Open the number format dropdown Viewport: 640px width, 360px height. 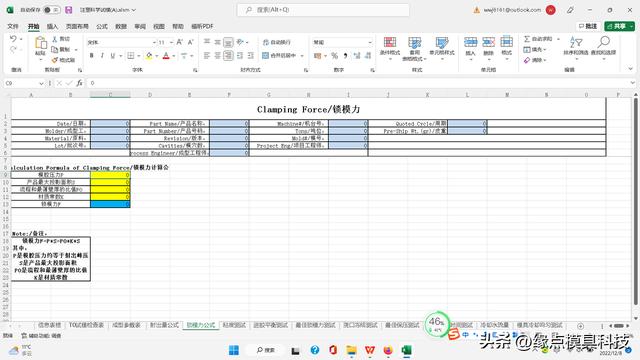pyautogui.click(x=370, y=42)
